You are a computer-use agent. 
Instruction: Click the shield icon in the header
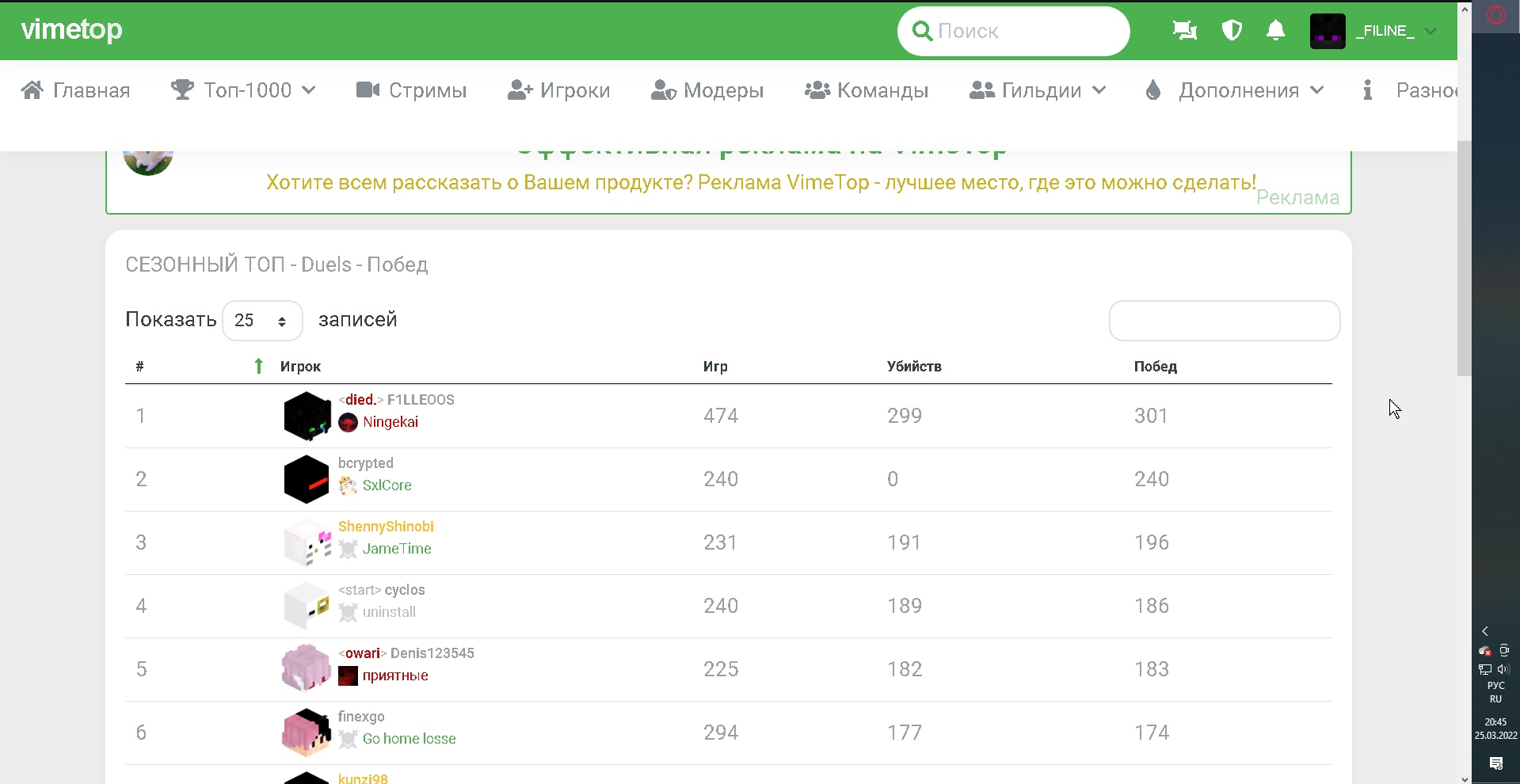(1232, 31)
